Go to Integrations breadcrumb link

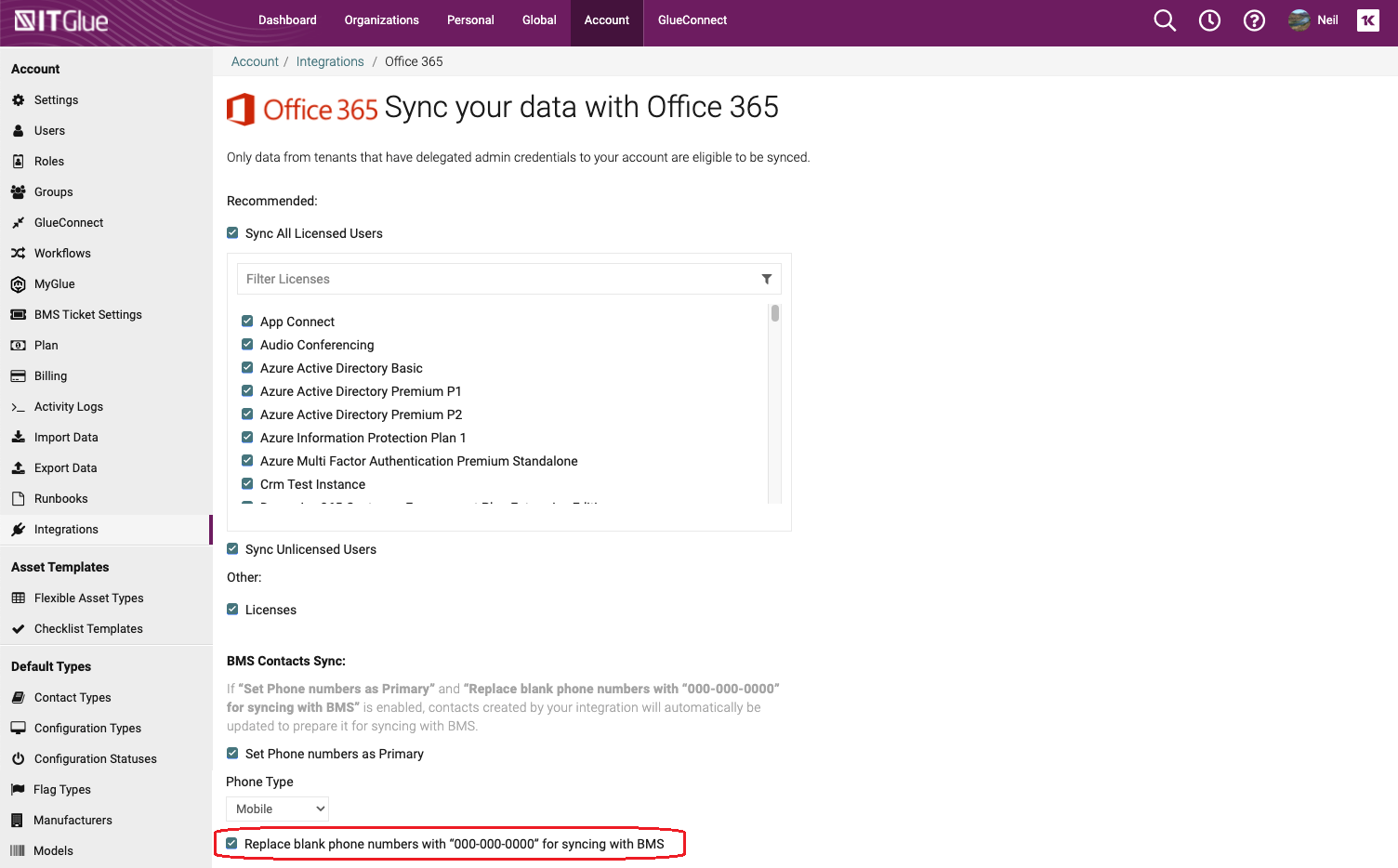330,61
